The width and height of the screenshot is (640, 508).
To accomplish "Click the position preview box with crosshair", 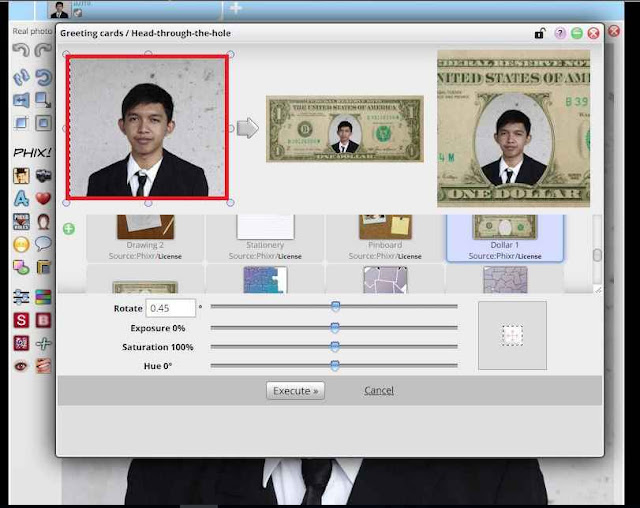I will [x=512, y=335].
